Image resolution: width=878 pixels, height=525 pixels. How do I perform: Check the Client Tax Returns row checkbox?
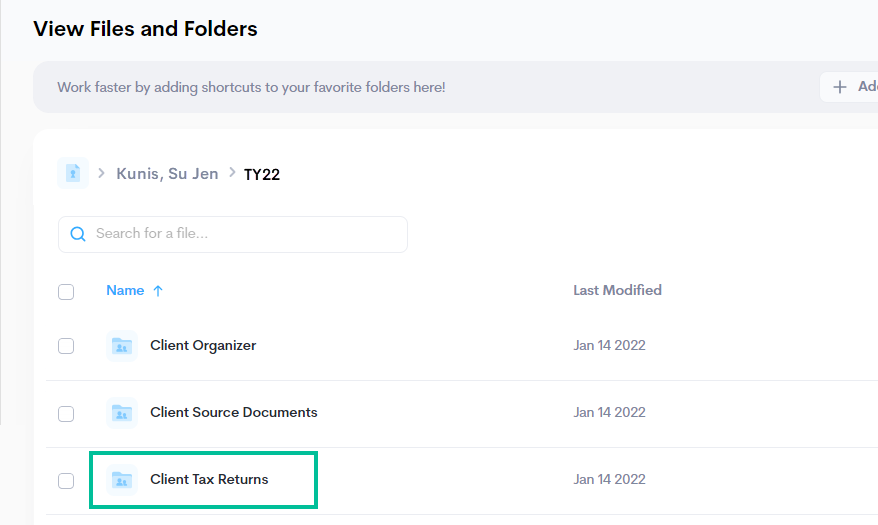(66, 481)
